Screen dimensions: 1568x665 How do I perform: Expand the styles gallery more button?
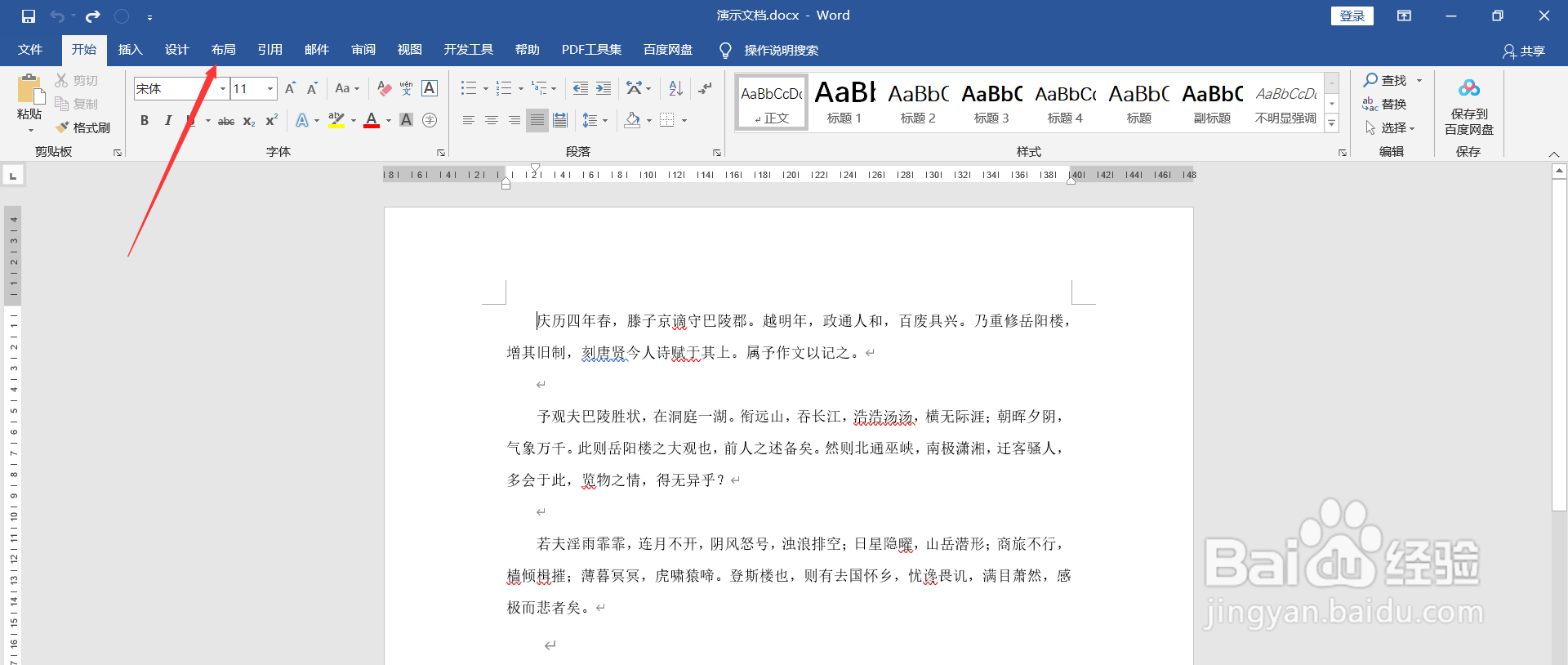(x=1332, y=124)
